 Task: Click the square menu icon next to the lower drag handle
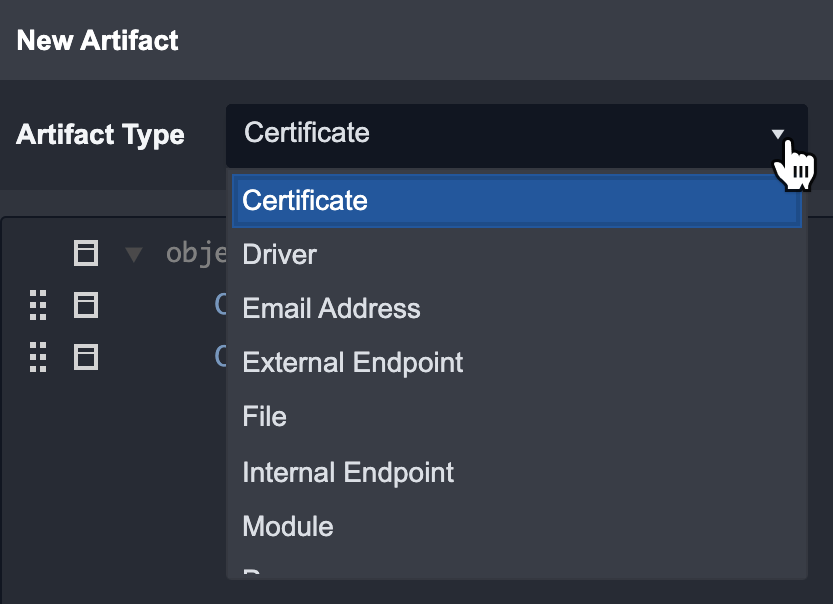86,356
